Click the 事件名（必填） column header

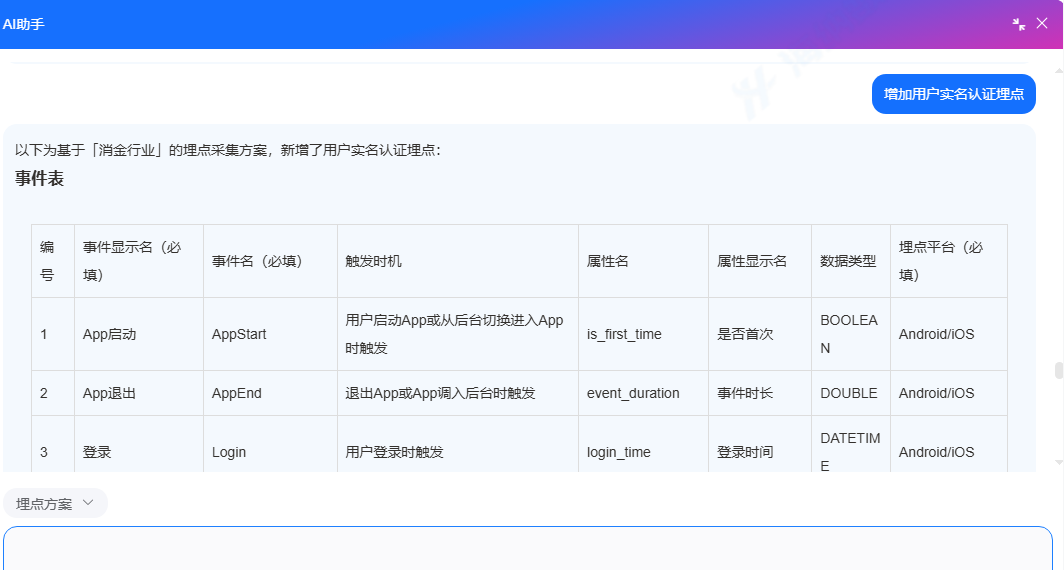(x=270, y=261)
